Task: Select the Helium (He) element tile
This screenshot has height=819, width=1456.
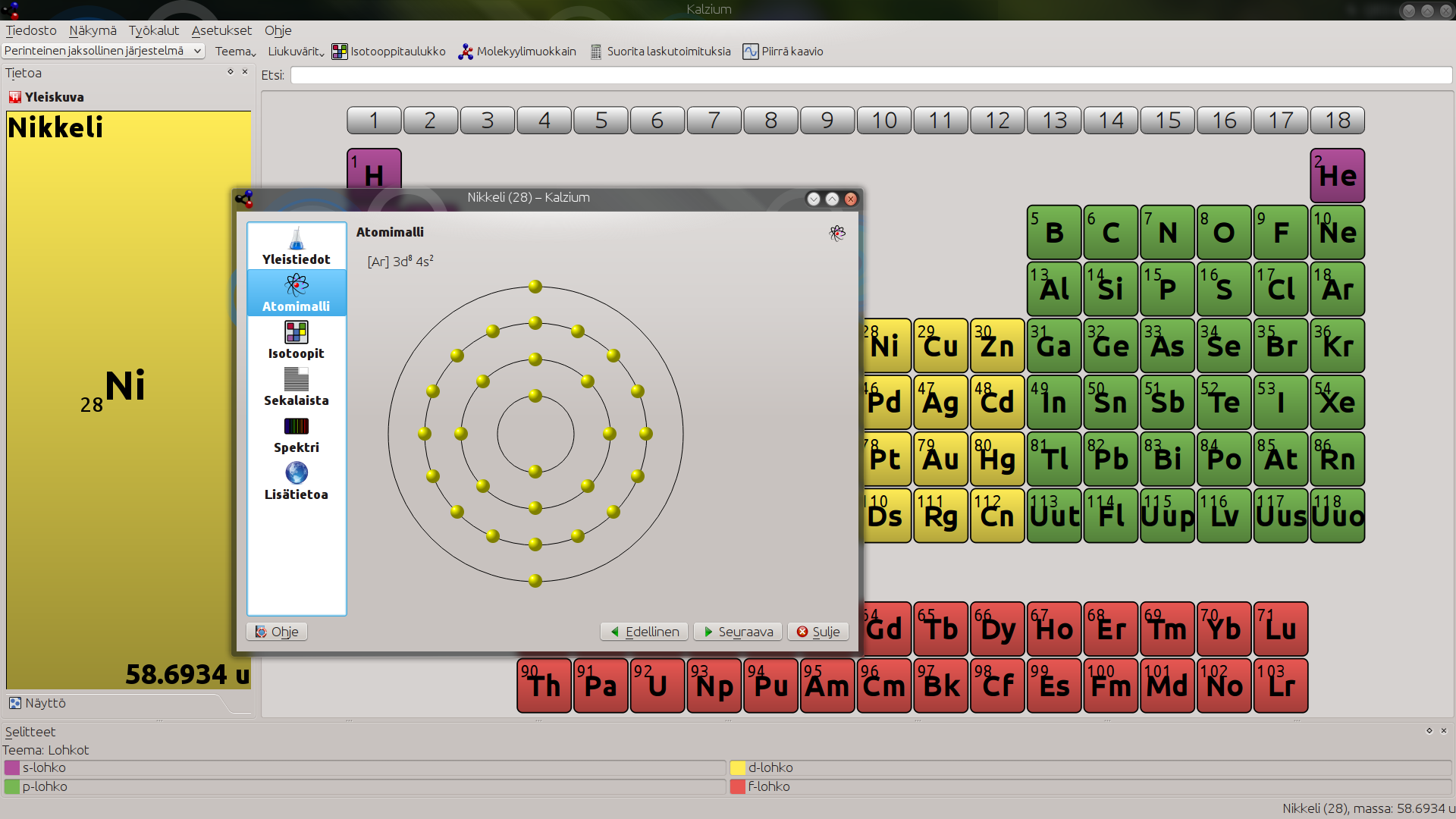Action: pyautogui.click(x=1338, y=176)
